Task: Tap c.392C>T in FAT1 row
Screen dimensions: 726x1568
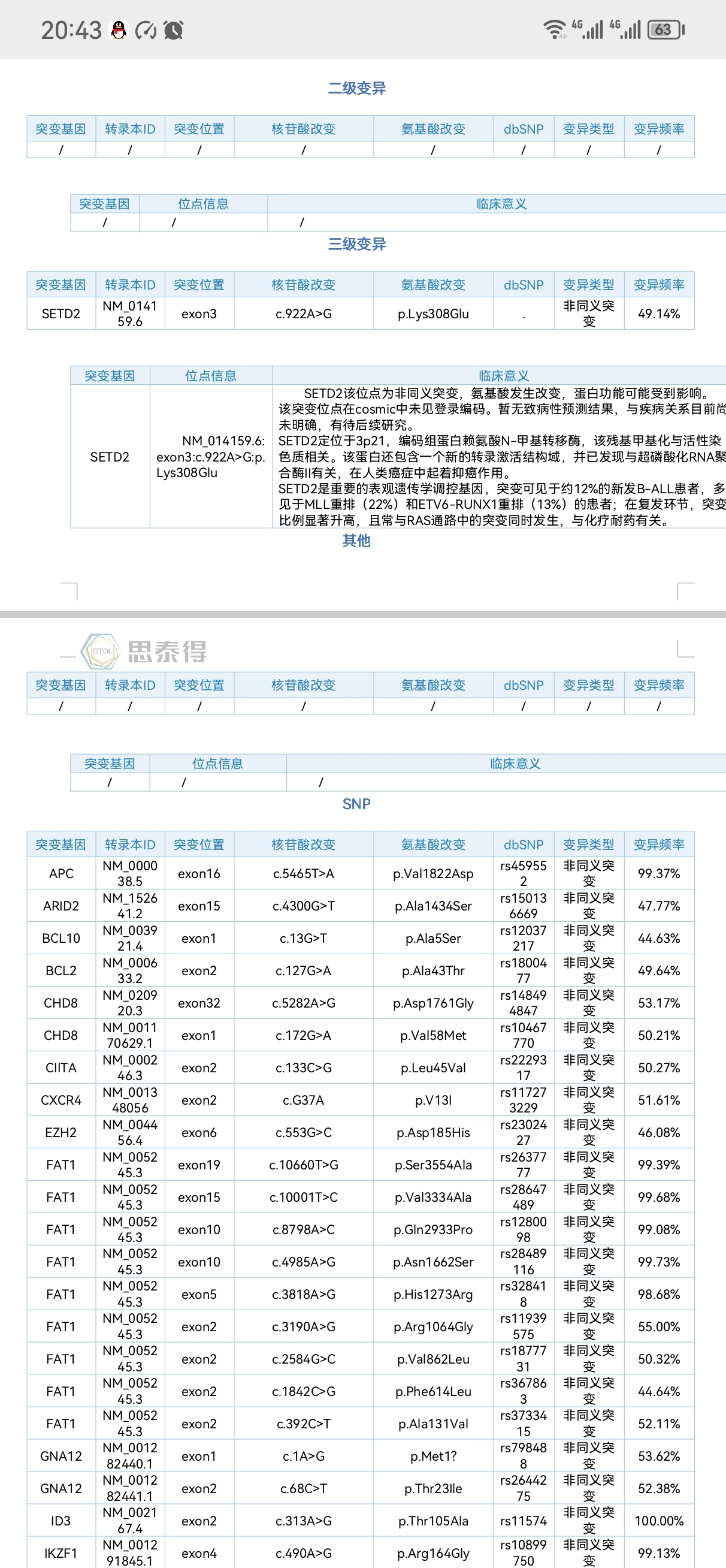Action: [x=304, y=1423]
